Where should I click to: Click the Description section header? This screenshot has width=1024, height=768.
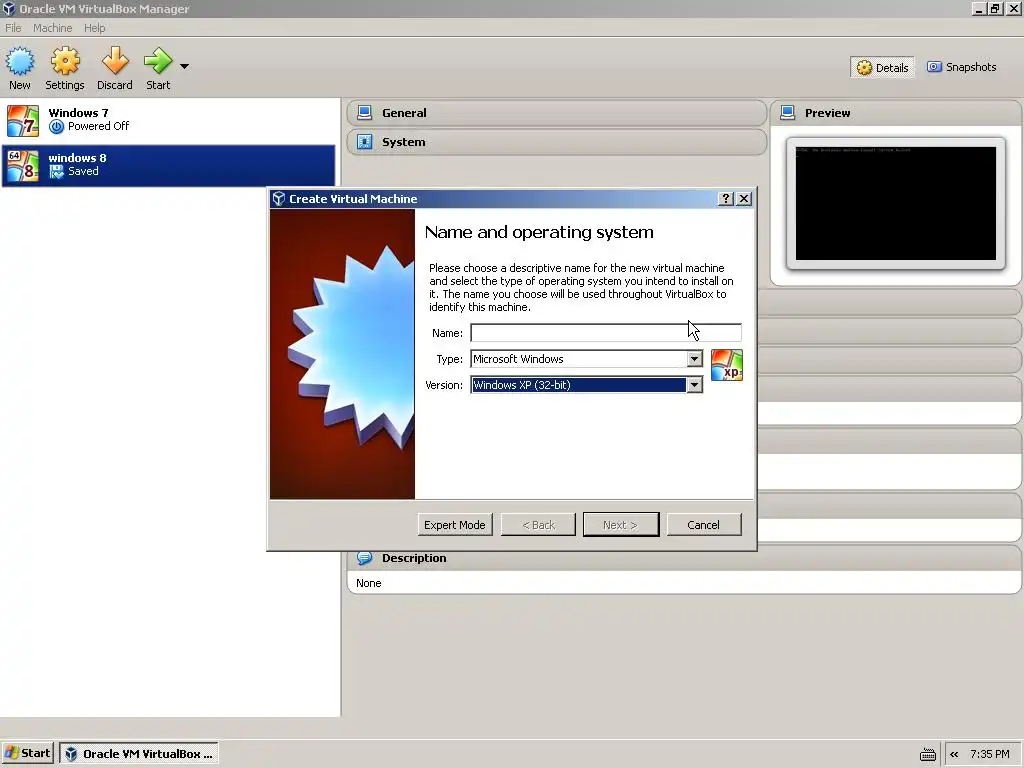[685, 558]
